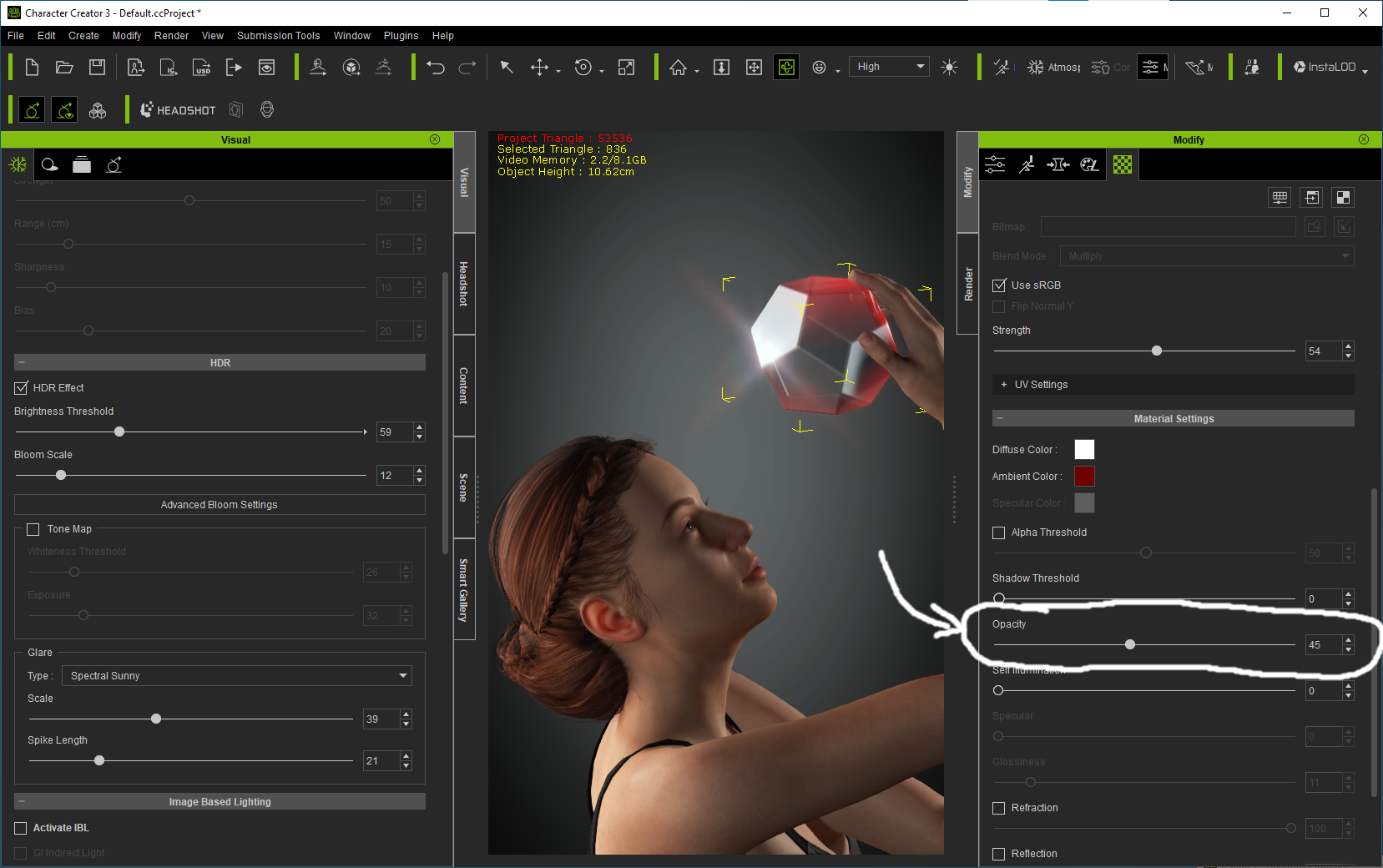Click the sun lighting icon in toolbar
This screenshot has height=868, width=1383.
949,68
